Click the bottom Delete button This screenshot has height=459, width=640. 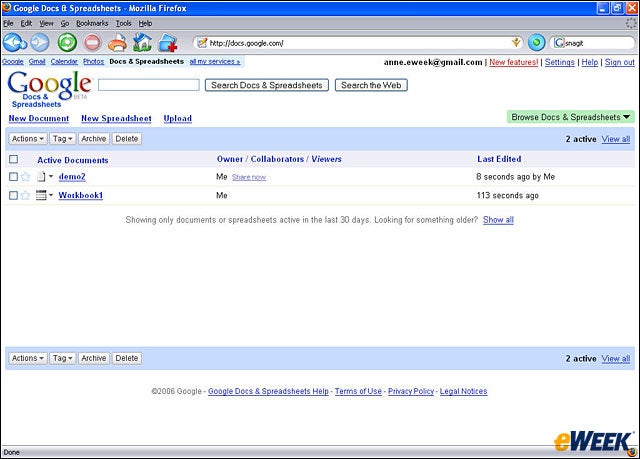pyautogui.click(x=127, y=358)
